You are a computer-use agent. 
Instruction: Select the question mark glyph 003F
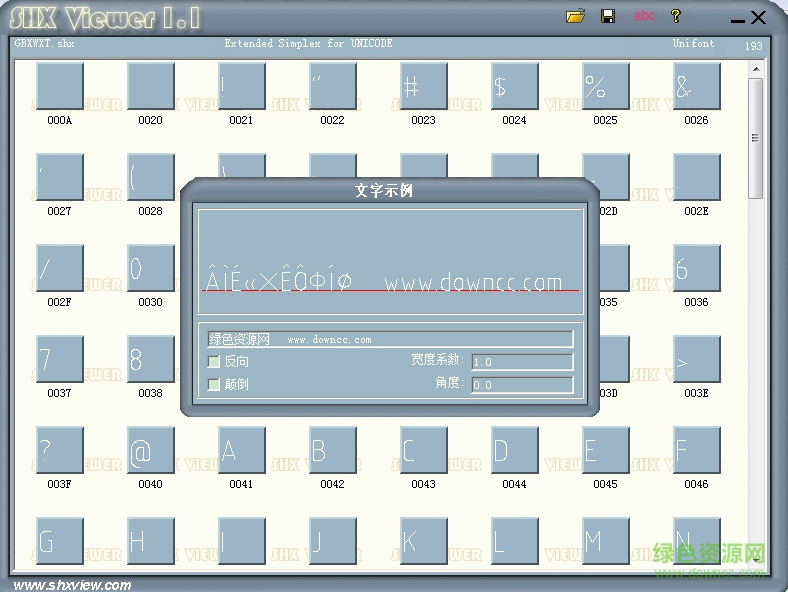59,450
